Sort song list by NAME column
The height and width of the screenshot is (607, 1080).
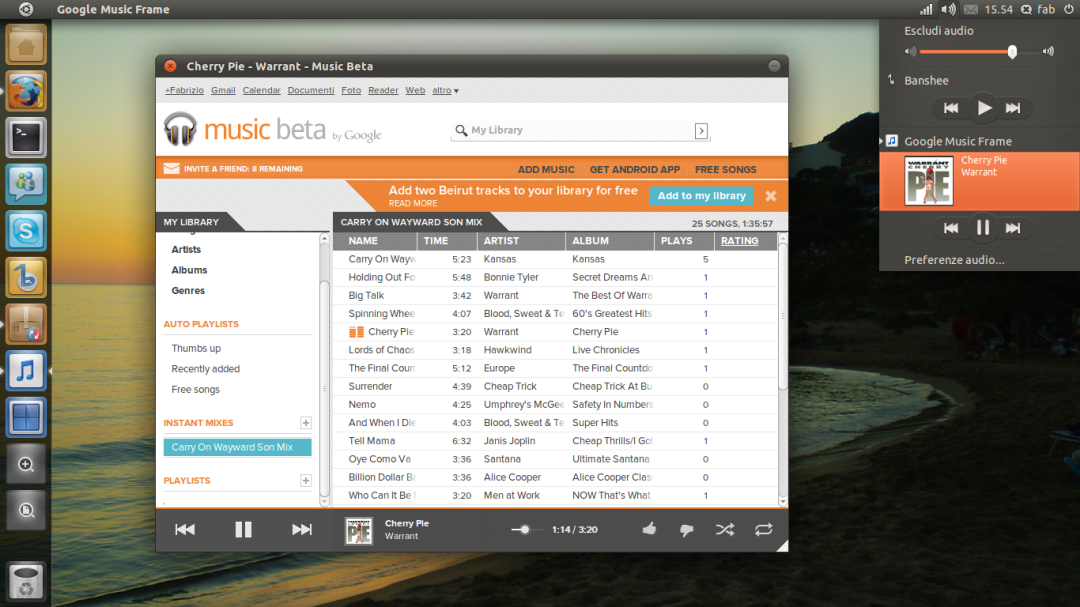pos(363,241)
